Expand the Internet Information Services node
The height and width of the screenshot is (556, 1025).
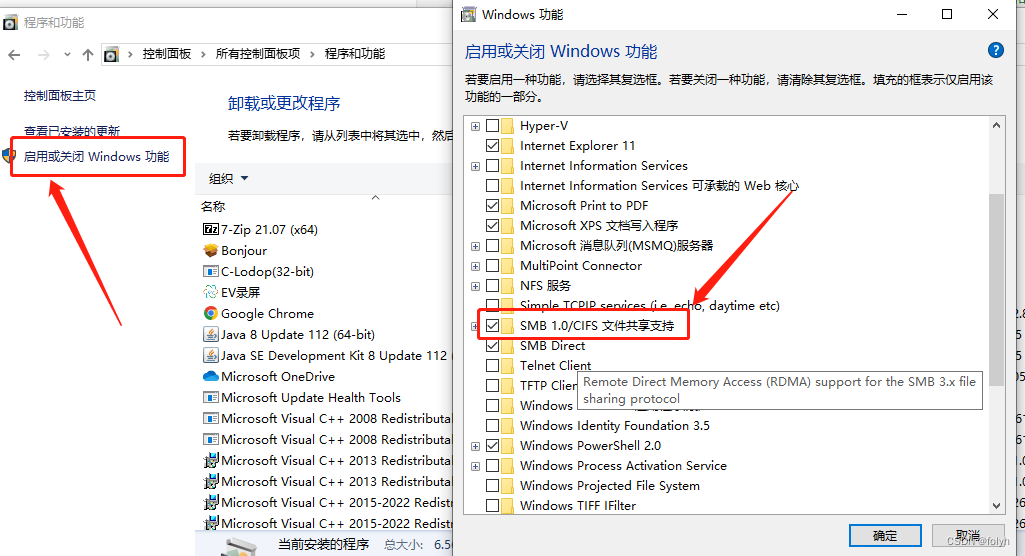475,166
